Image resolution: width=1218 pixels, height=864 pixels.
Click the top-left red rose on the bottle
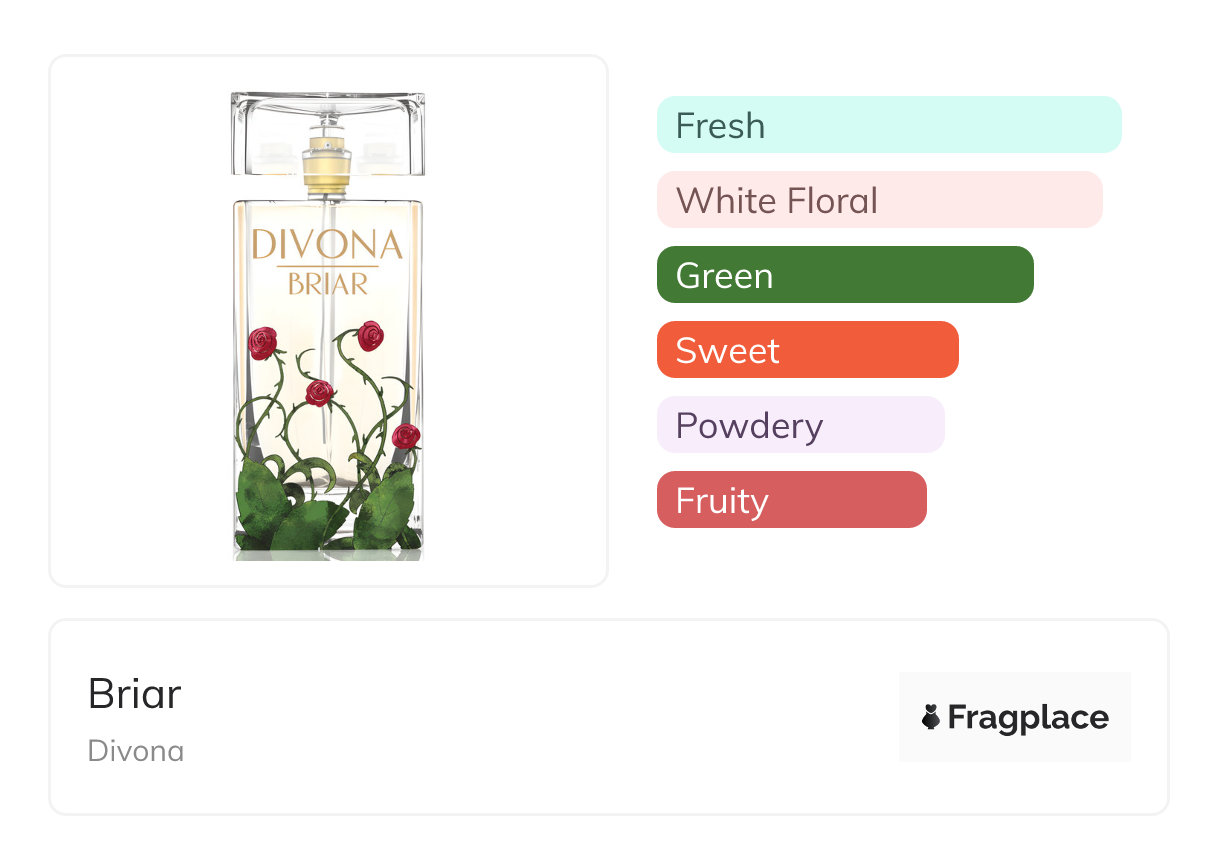click(262, 343)
